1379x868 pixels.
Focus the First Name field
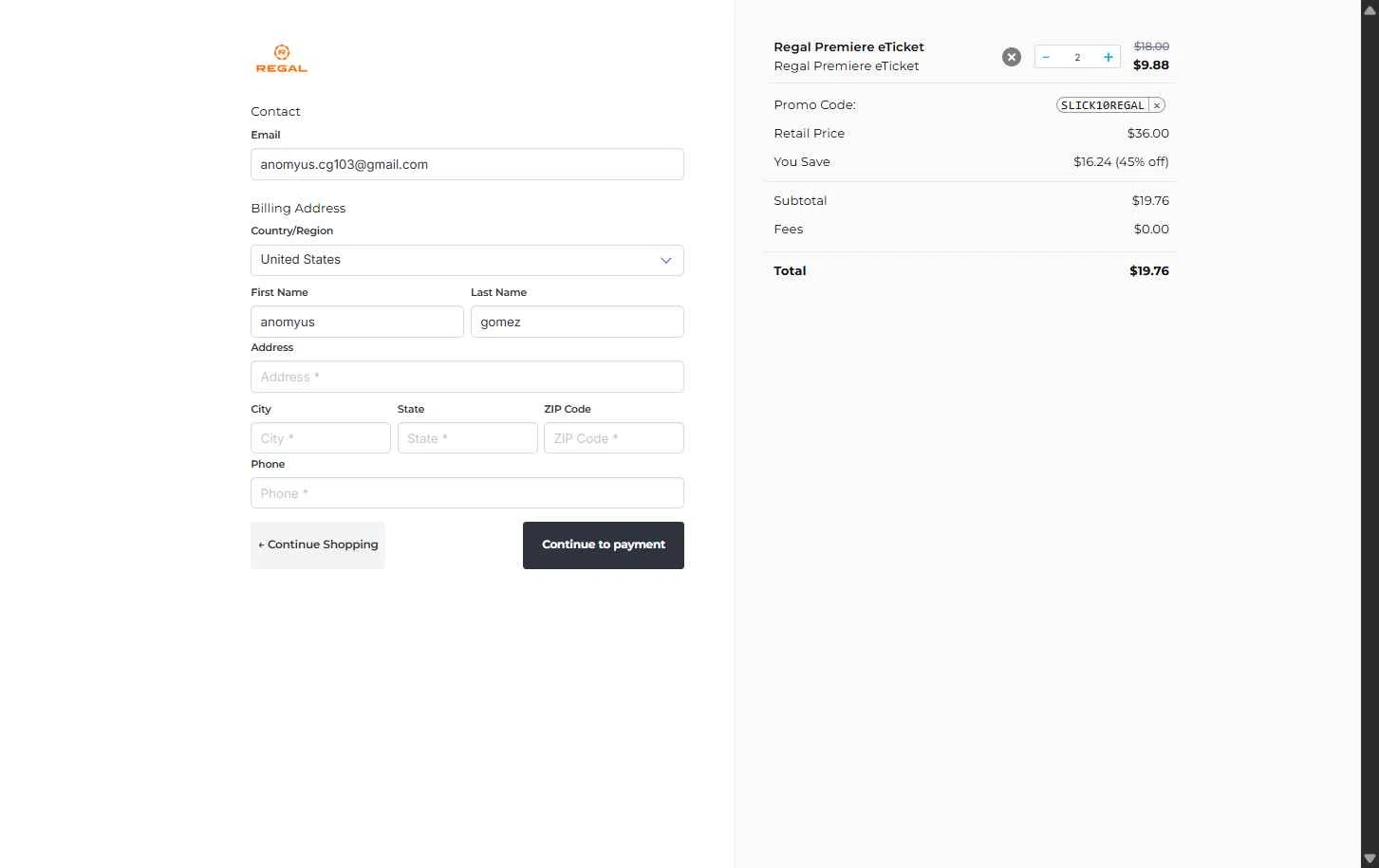357,322
